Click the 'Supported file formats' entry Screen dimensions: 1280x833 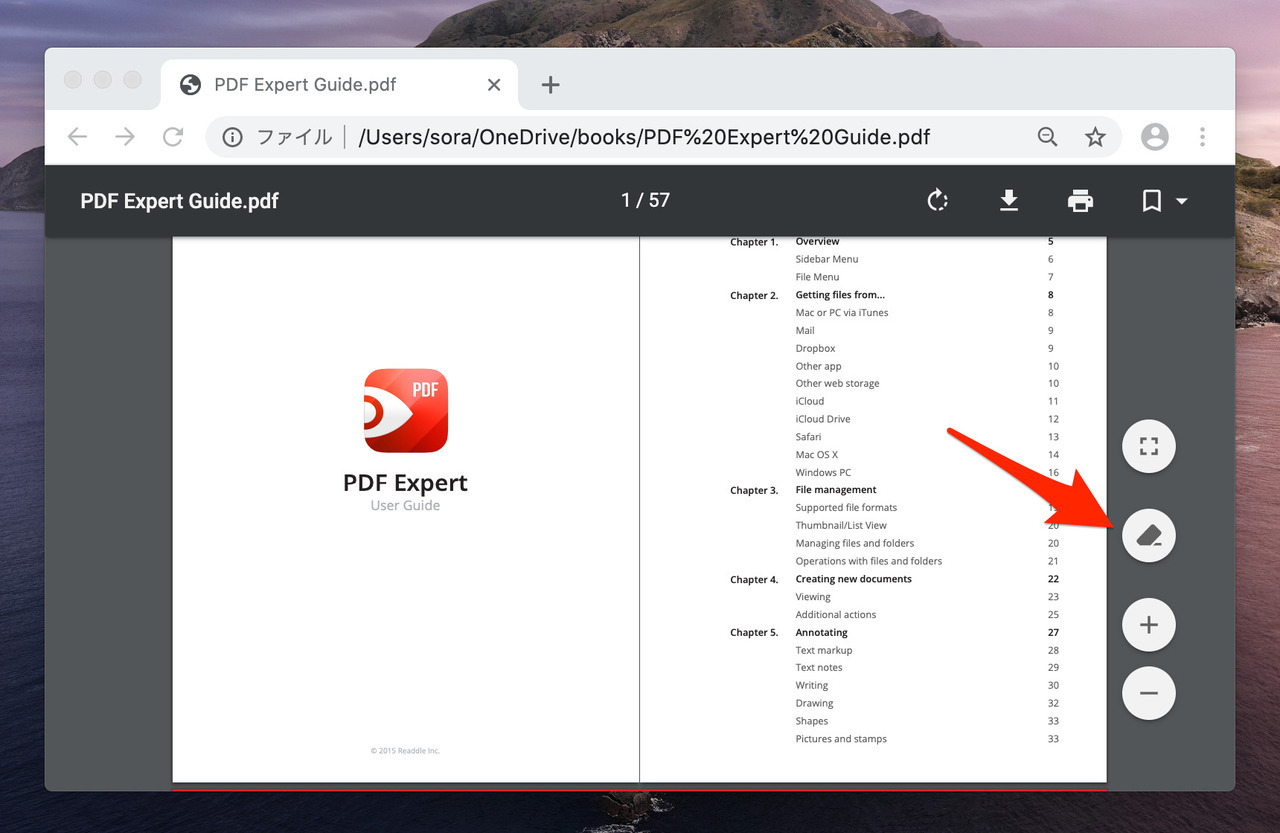tap(846, 508)
